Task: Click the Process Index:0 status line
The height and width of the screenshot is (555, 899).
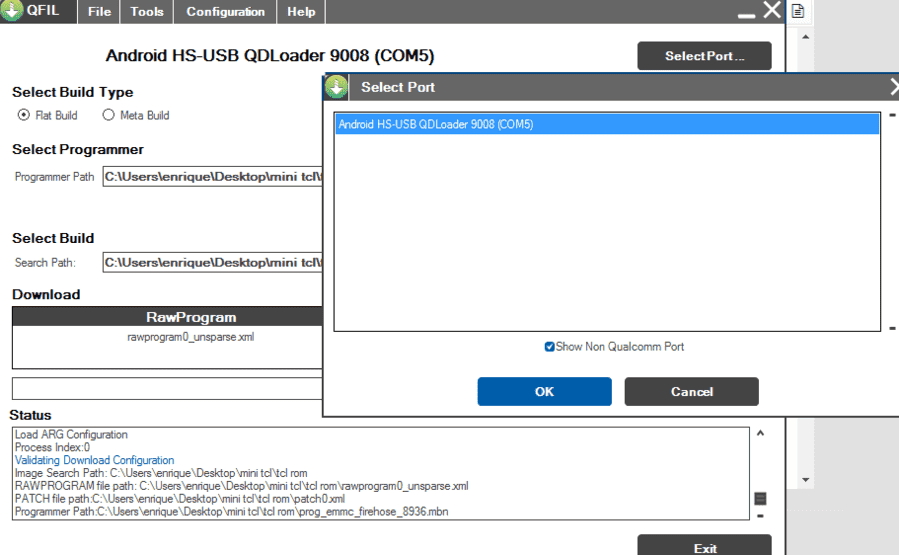Action: (52, 447)
